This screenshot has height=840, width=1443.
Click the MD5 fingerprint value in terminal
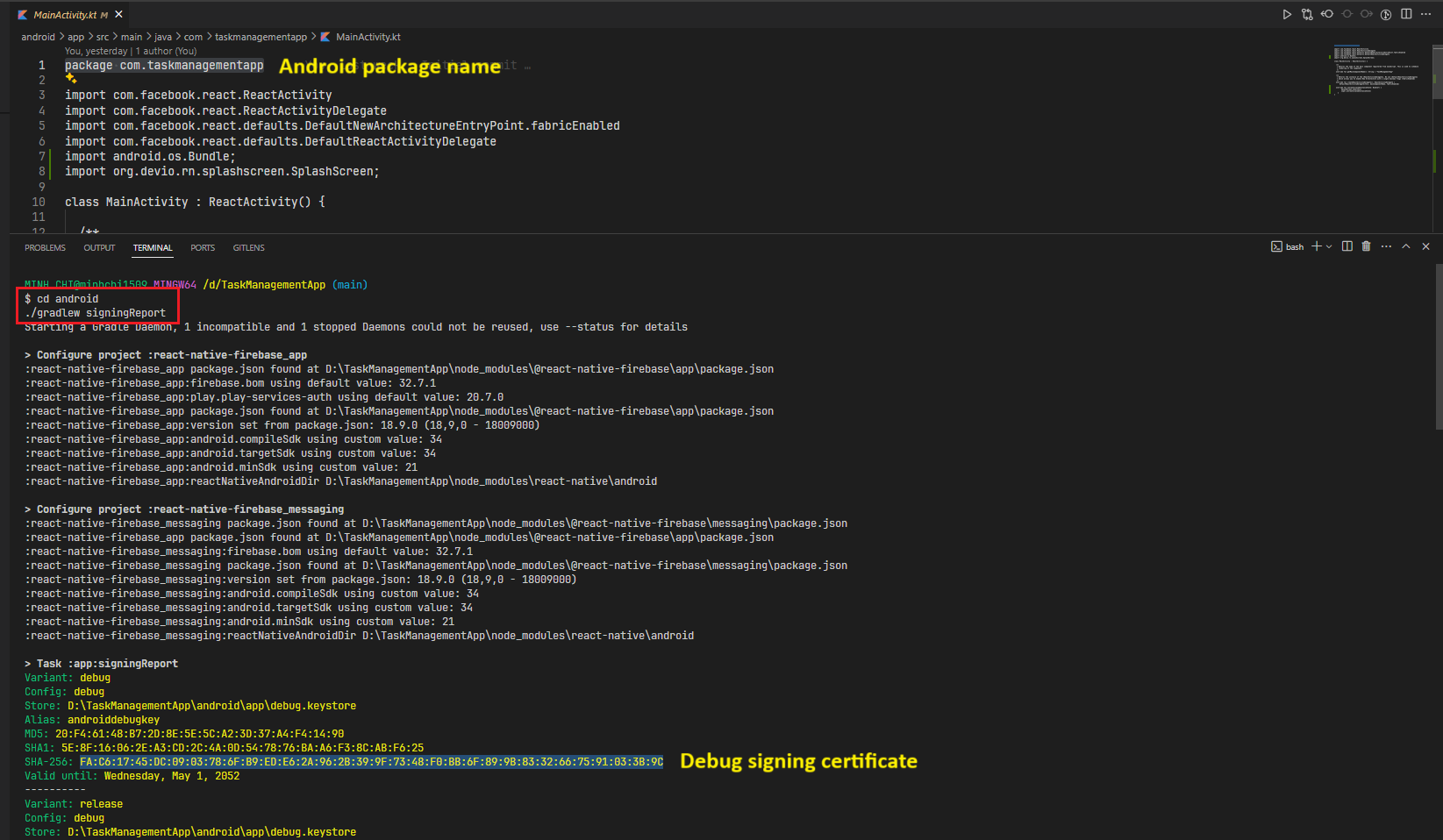pyautogui.click(x=199, y=734)
